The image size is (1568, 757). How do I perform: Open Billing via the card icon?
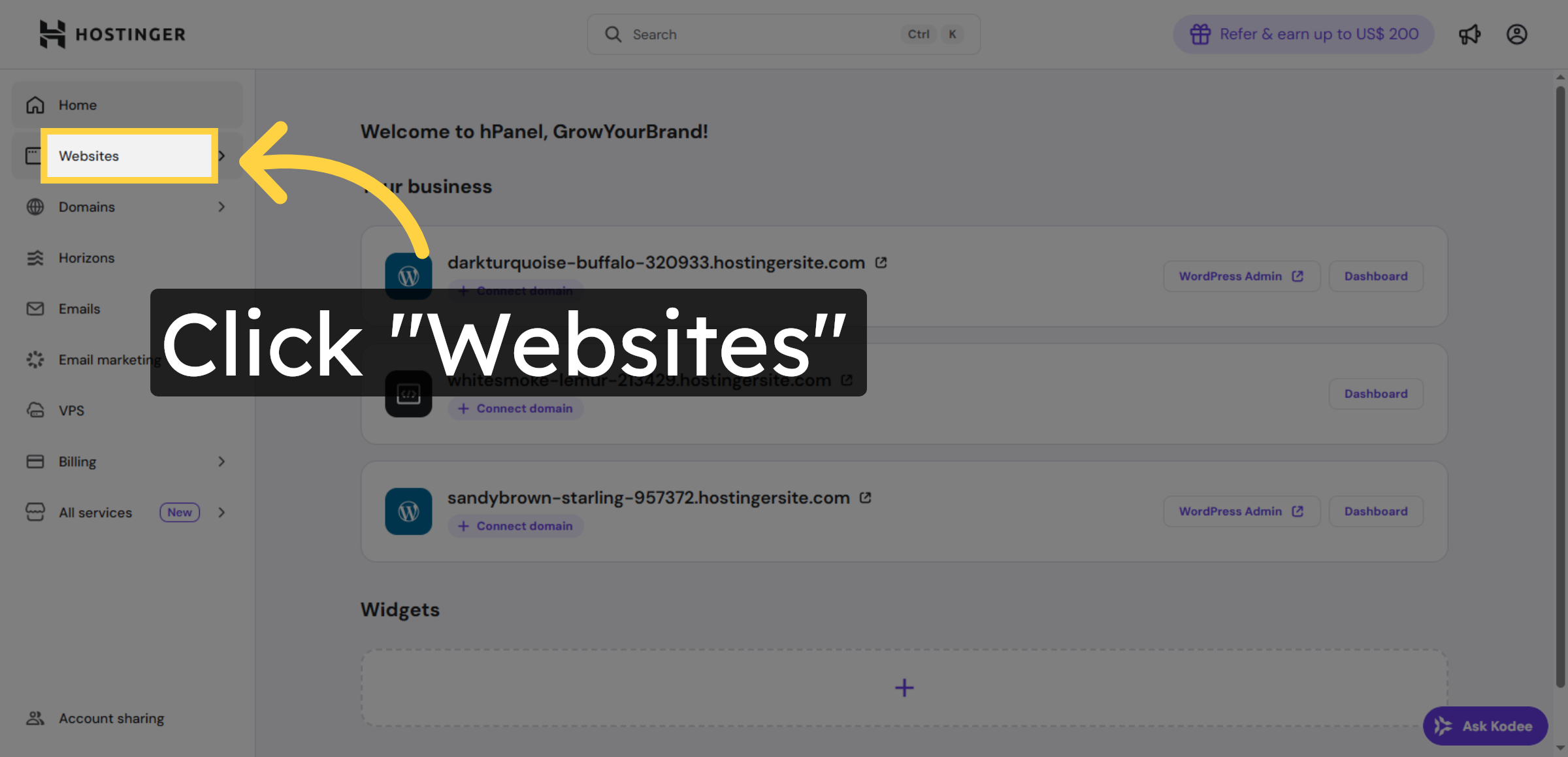35,461
